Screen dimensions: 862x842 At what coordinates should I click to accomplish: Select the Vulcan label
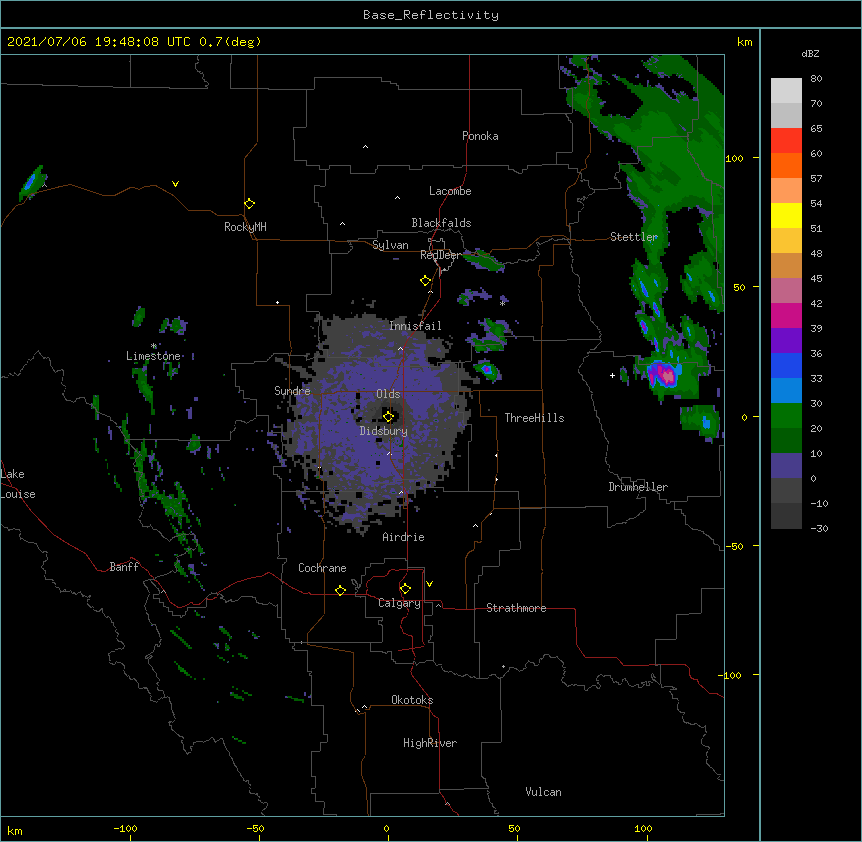point(543,792)
